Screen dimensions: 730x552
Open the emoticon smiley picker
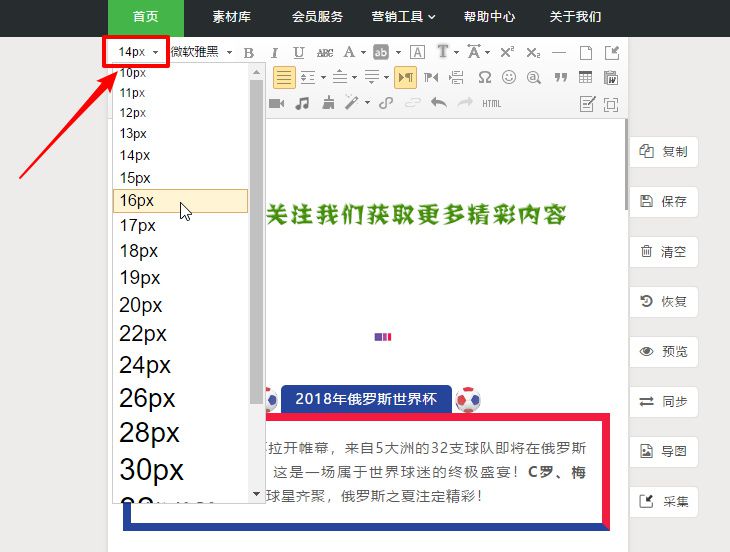click(x=509, y=77)
